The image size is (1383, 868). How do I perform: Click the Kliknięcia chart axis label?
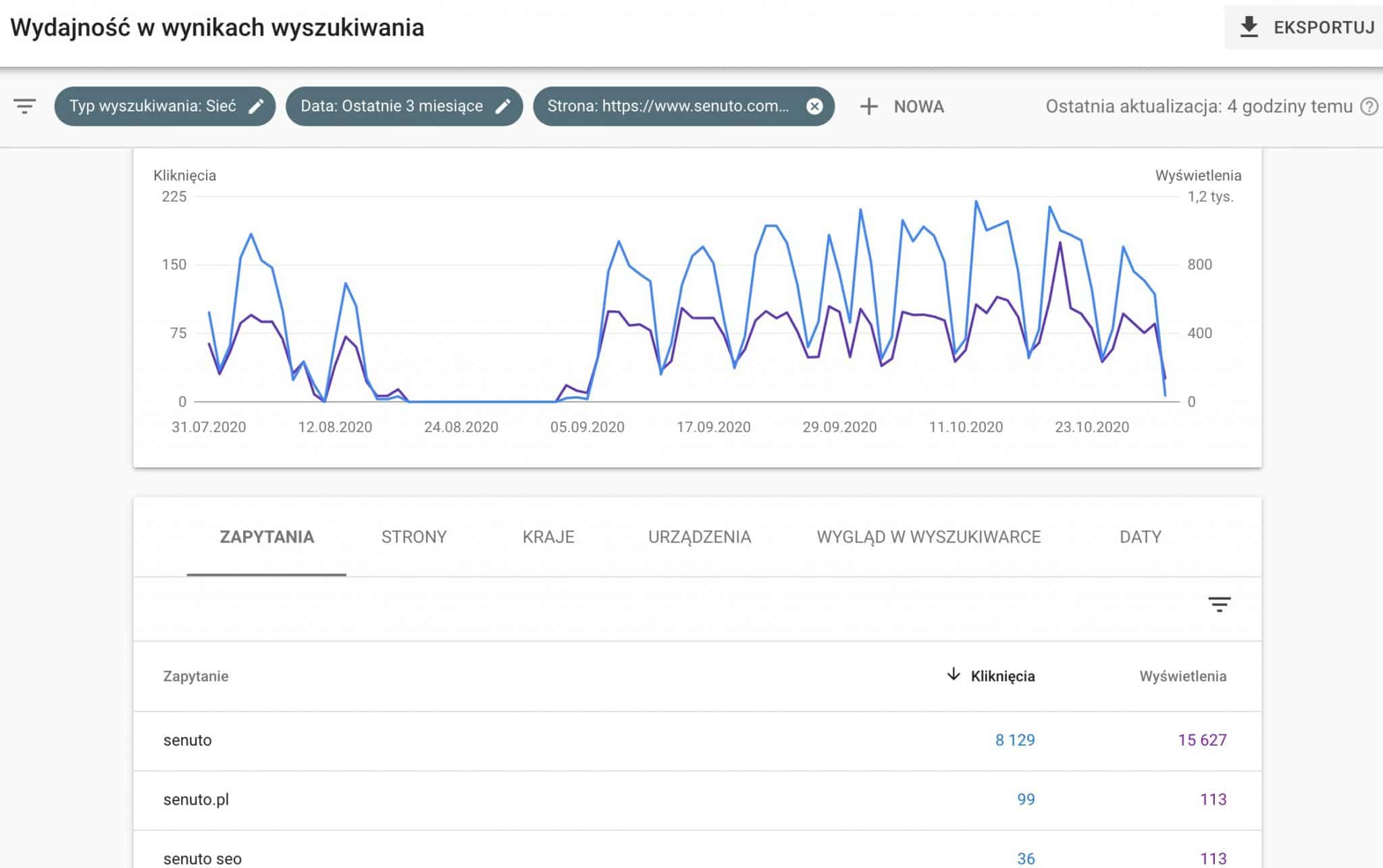coord(184,175)
